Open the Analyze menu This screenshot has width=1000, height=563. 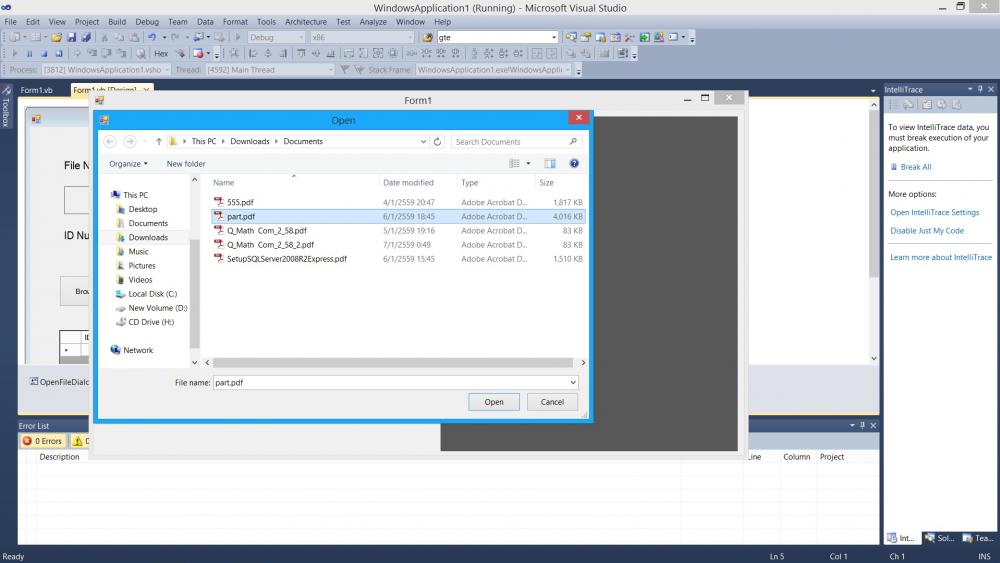click(x=373, y=22)
